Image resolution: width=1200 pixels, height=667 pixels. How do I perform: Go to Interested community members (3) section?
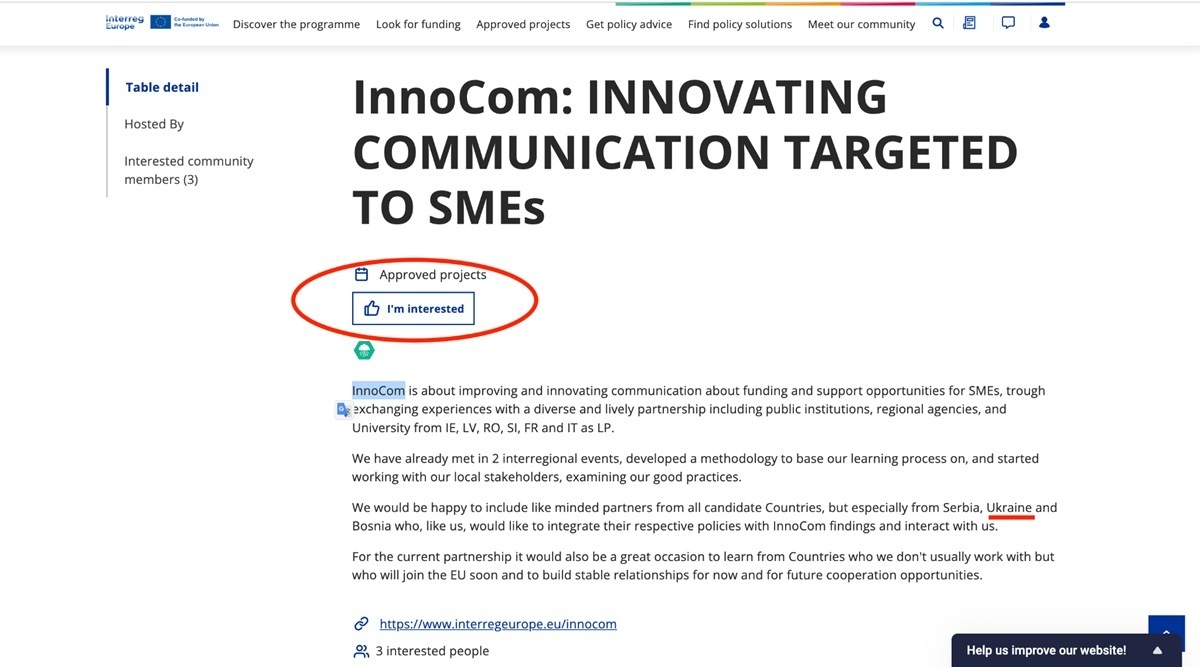tap(188, 170)
